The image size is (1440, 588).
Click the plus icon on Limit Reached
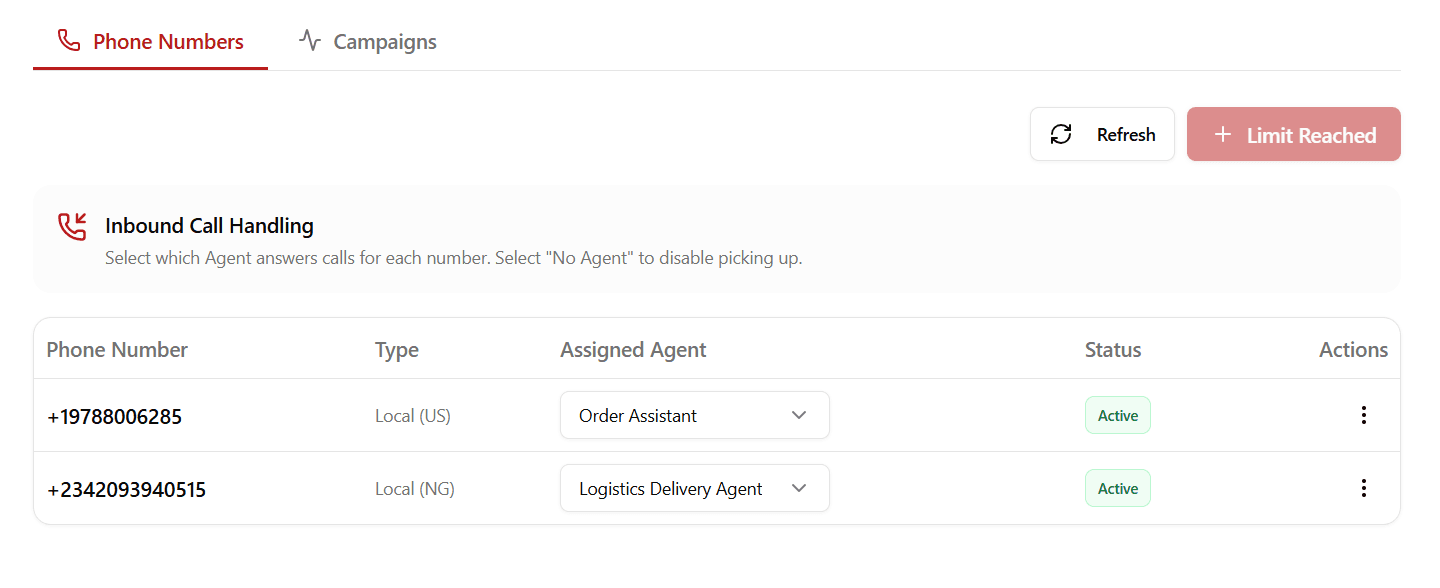point(1222,134)
